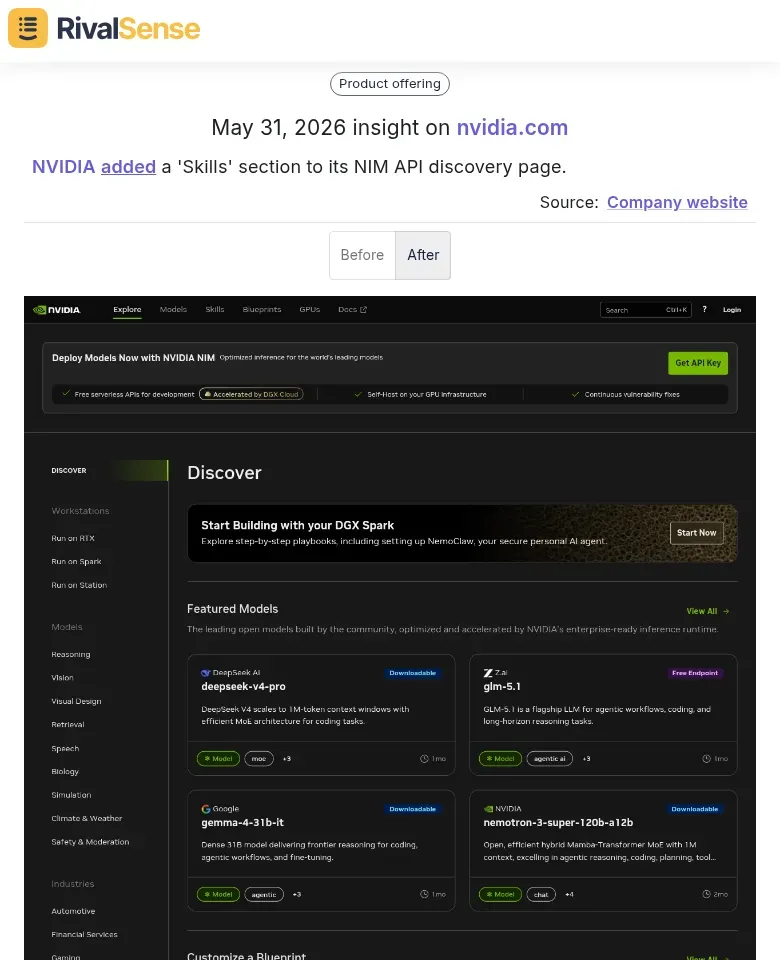This screenshot has width=780, height=960.
Task: Open the nemotron-3-super-120b-a12b model title
Action: [558, 823]
